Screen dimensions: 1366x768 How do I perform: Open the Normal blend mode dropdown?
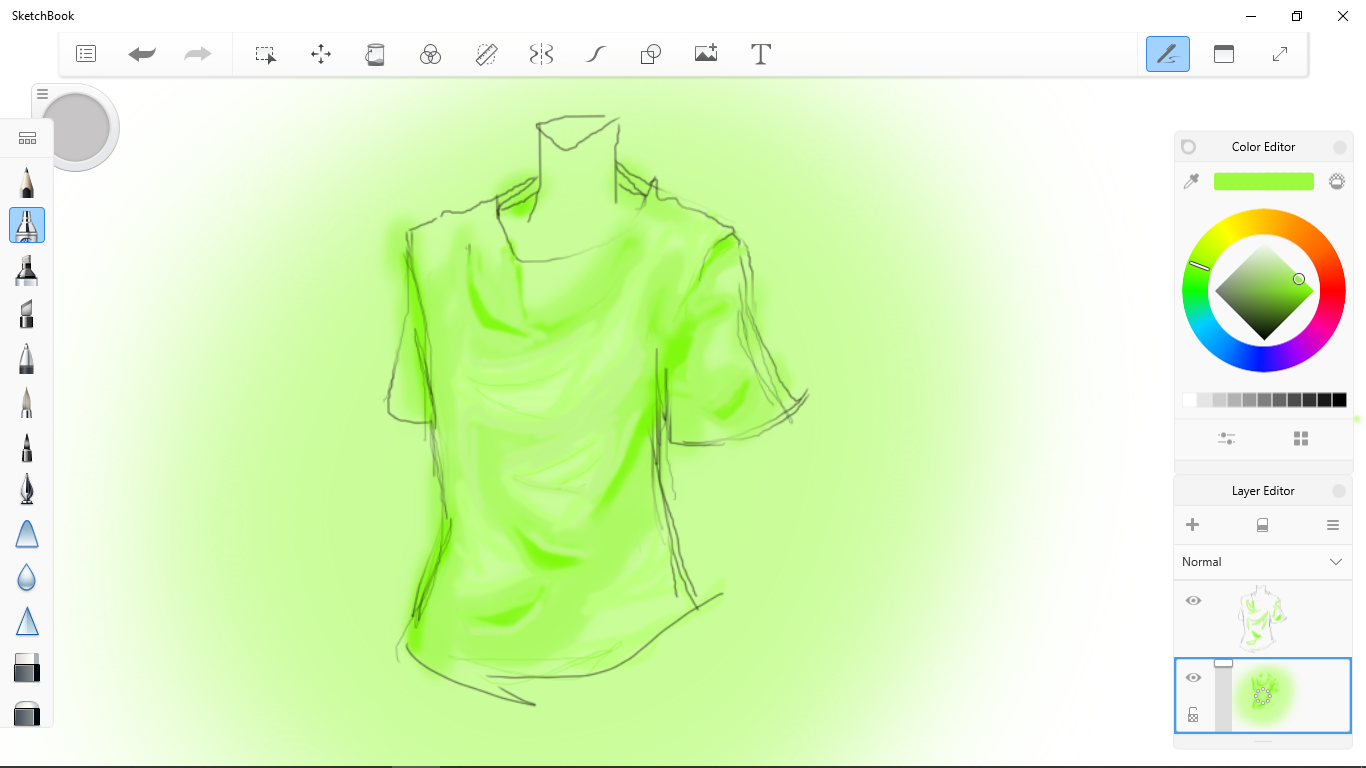click(1262, 562)
